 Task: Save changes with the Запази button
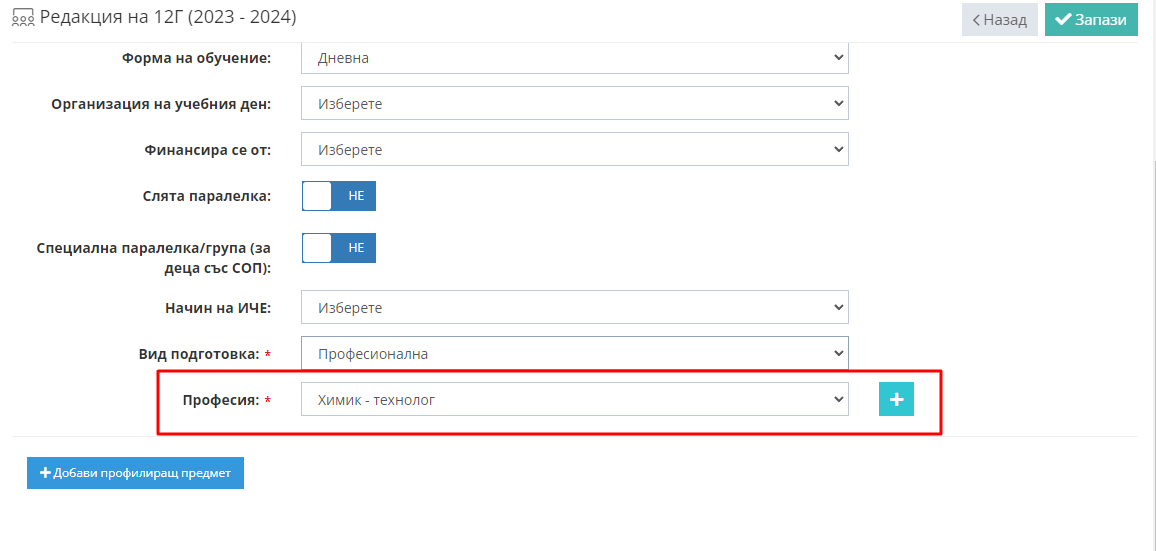[x=1092, y=20]
